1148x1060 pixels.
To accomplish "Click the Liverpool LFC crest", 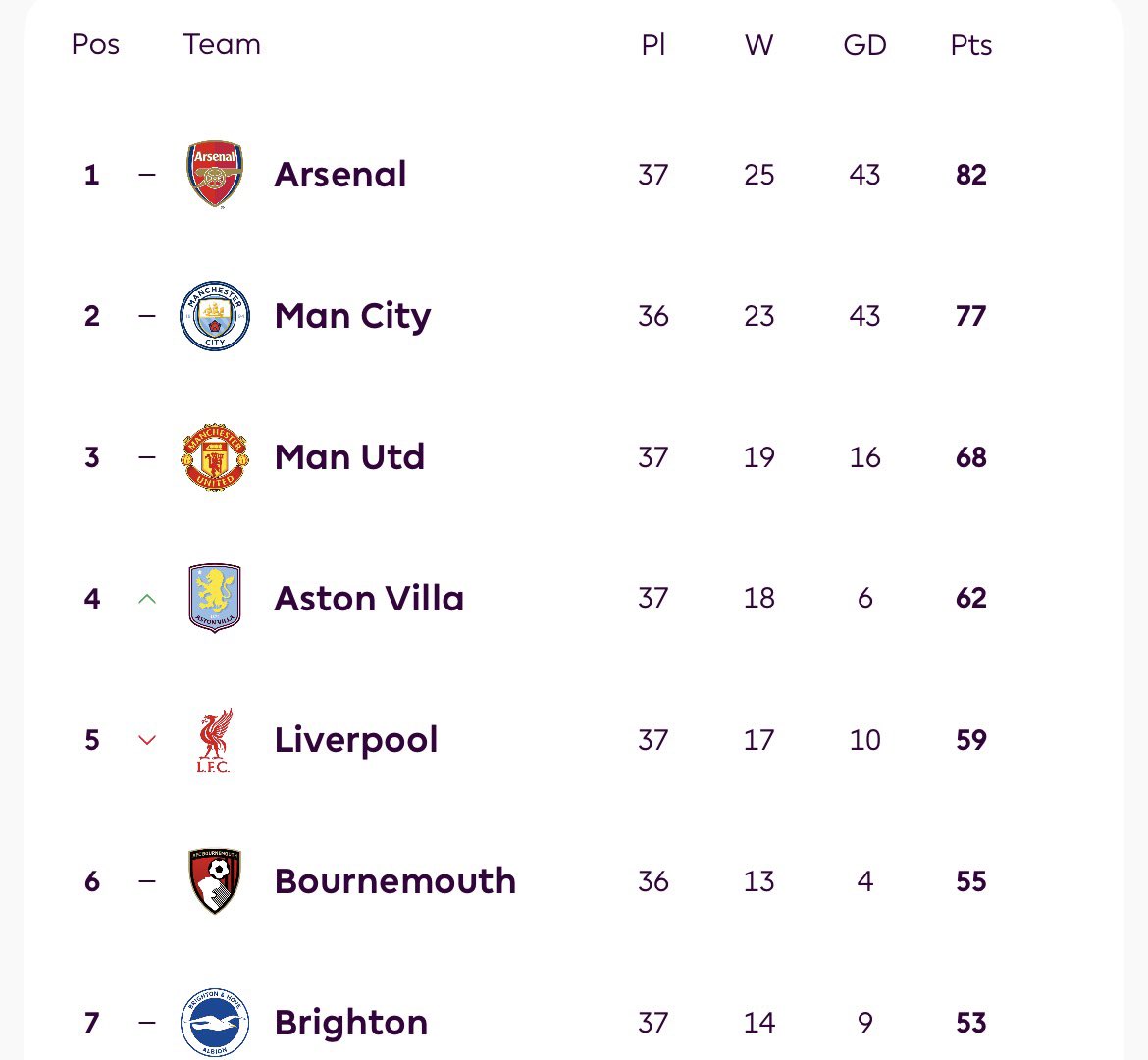I will click(x=215, y=740).
